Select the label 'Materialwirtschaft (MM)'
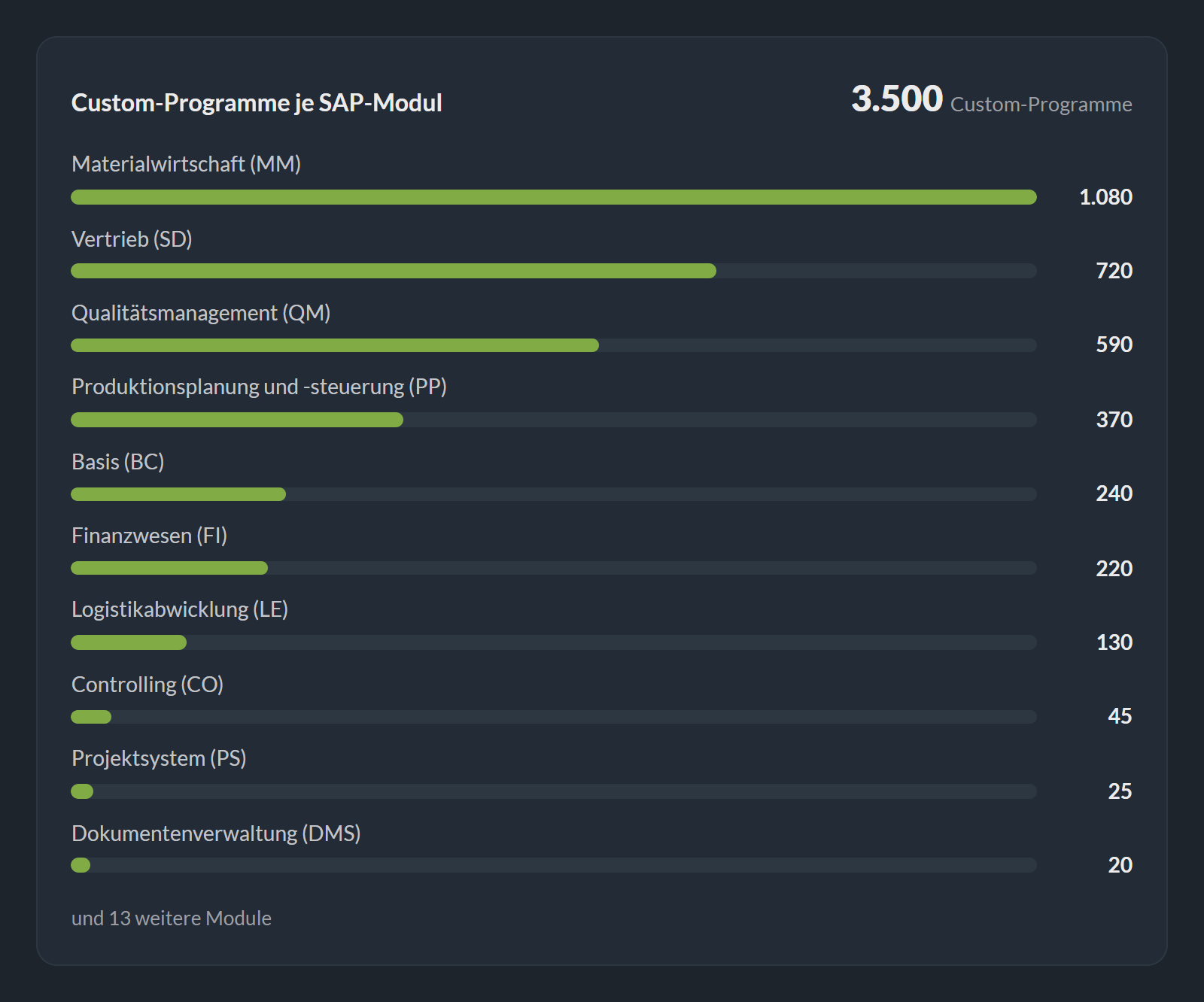This screenshot has height=1002, width=1204. tap(186, 164)
